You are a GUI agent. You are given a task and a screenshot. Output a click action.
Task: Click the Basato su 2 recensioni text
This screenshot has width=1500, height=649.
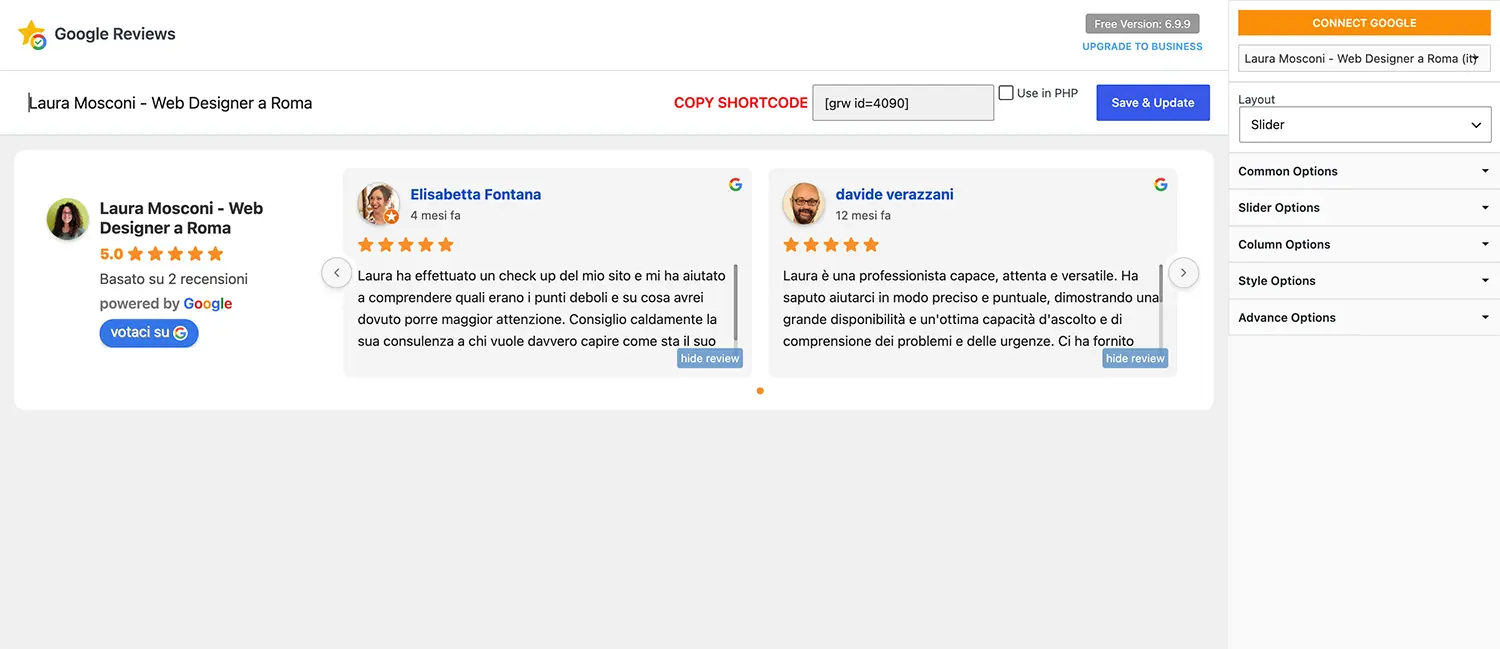(x=174, y=279)
